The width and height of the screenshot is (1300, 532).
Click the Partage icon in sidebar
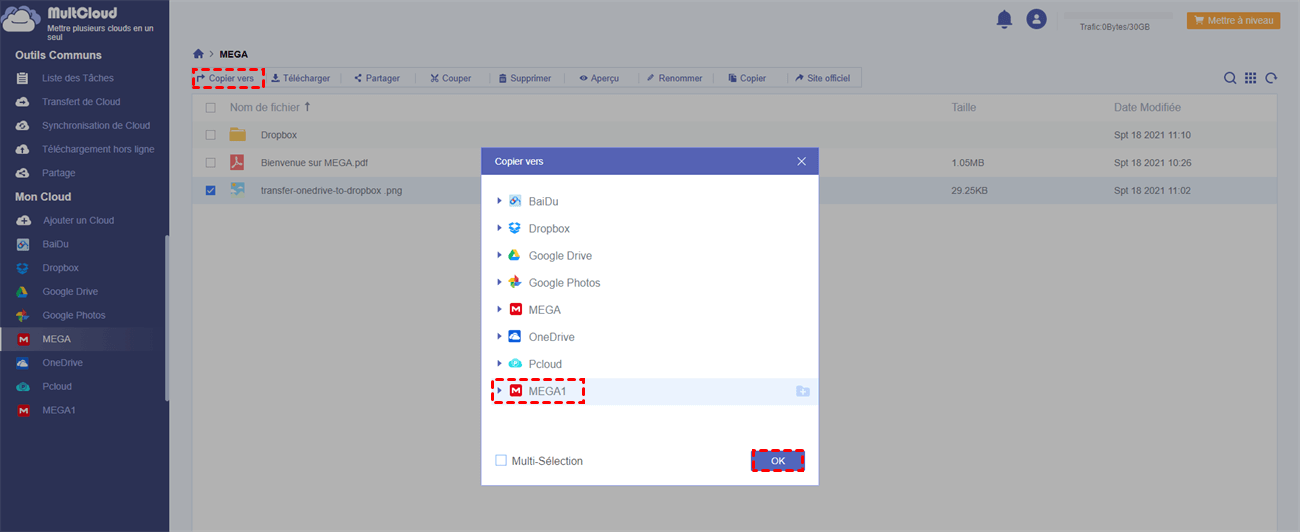click(x=23, y=173)
